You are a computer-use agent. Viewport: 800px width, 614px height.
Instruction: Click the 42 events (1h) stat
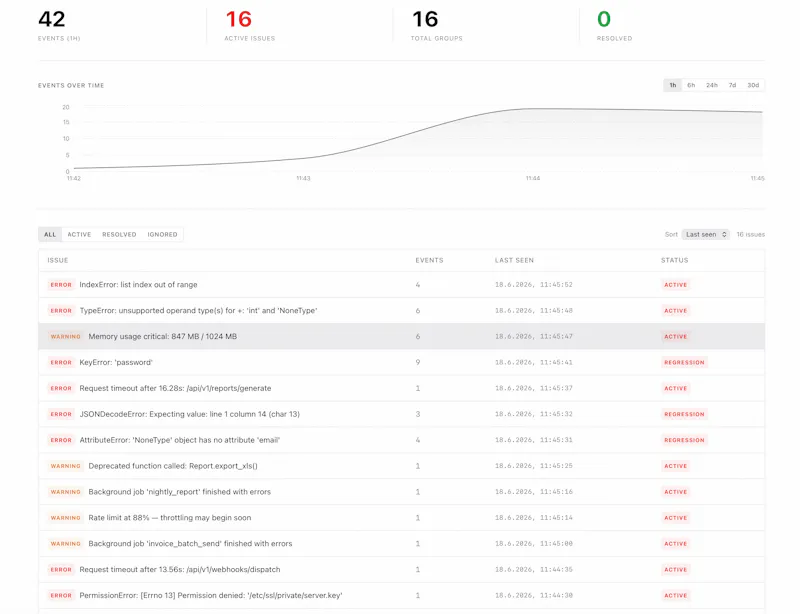(x=59, y=26)
